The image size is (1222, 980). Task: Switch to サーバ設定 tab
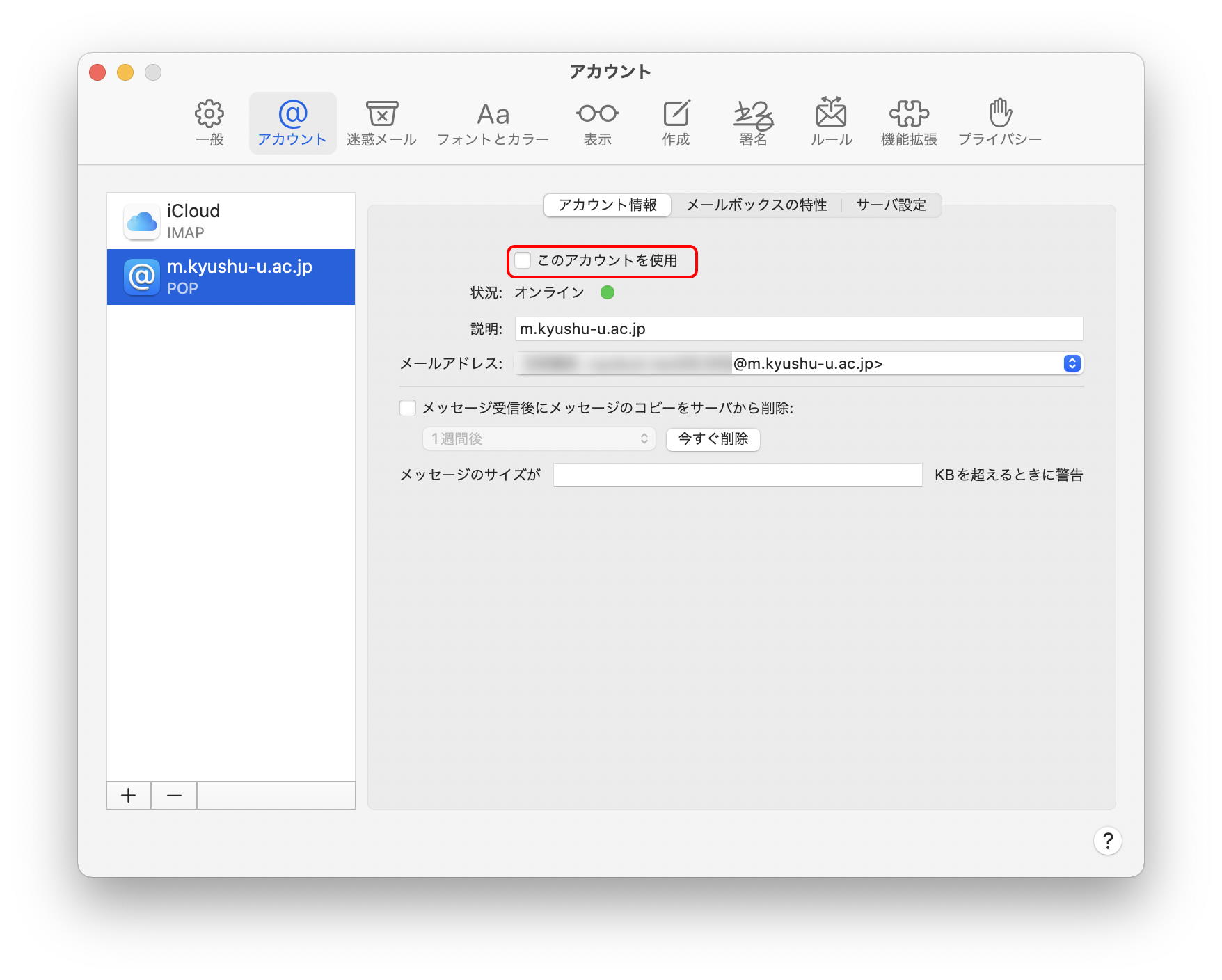click(891, 205)
